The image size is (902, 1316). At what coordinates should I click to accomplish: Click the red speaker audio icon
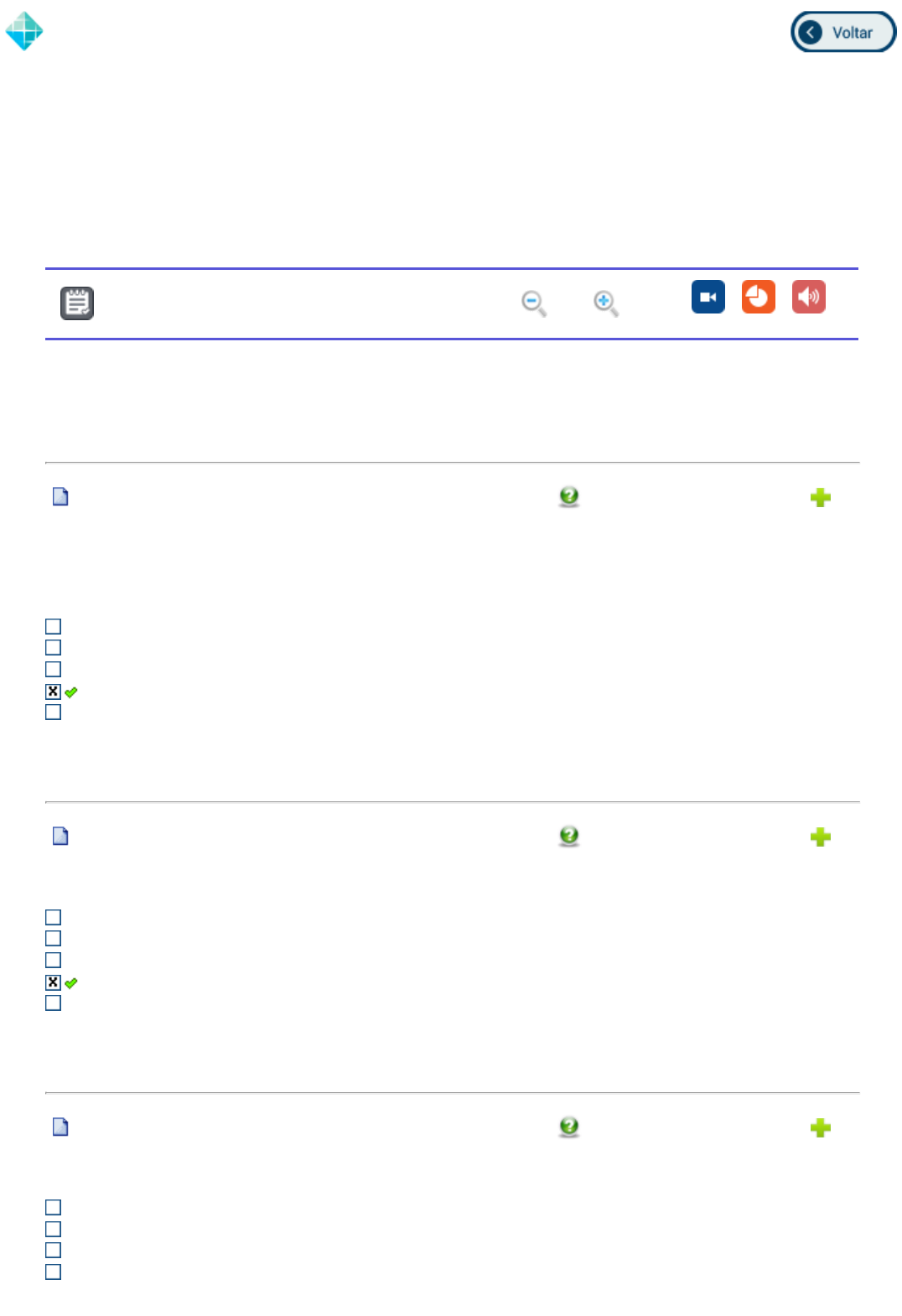click(808, 297)
